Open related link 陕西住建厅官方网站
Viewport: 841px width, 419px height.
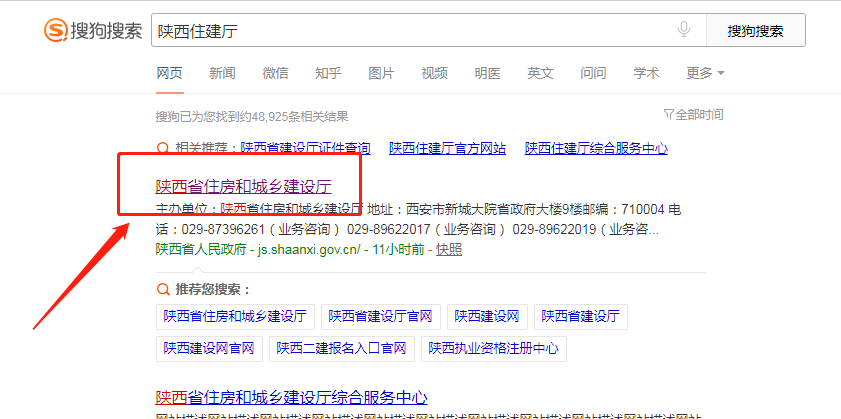447,148
